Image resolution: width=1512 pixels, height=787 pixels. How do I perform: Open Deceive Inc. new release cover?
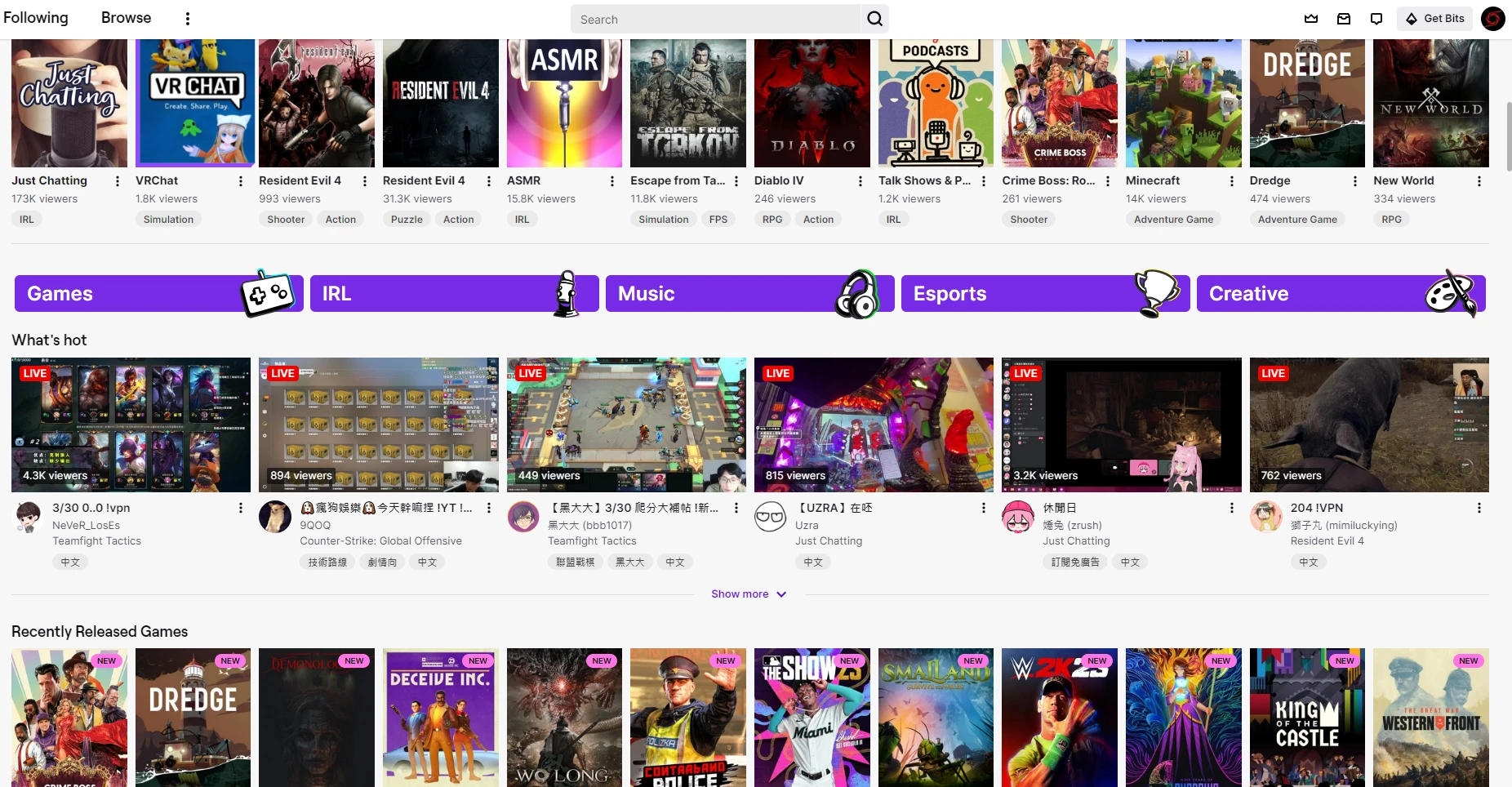coord(441,718)
